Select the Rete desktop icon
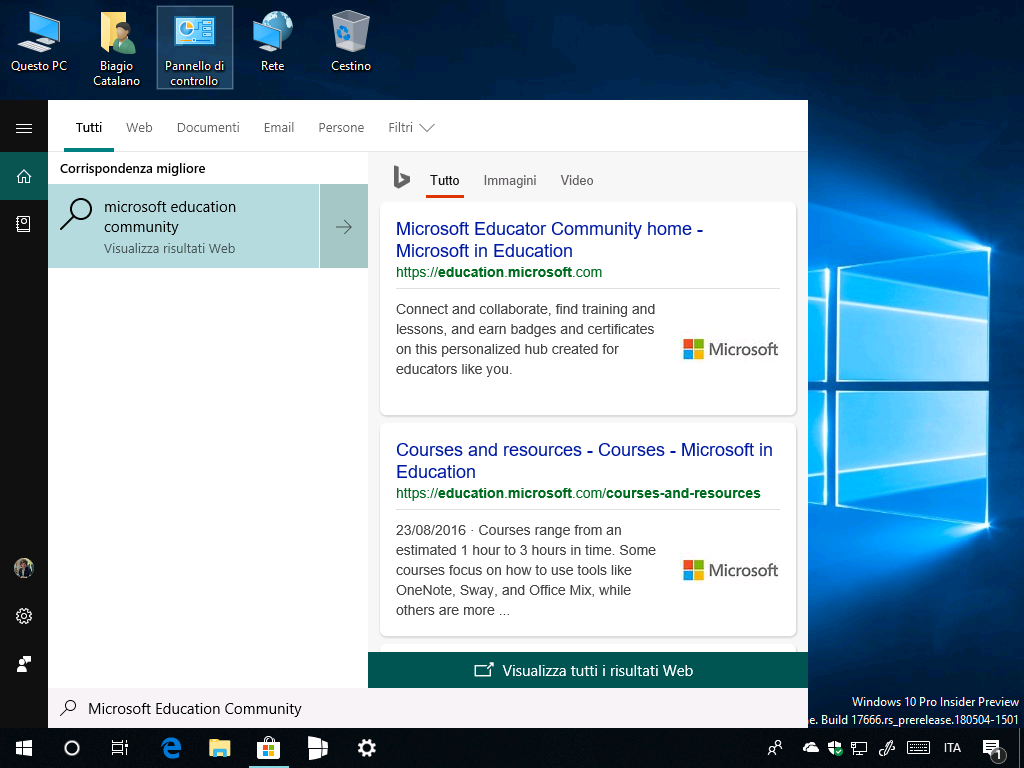 pos(272,41)
